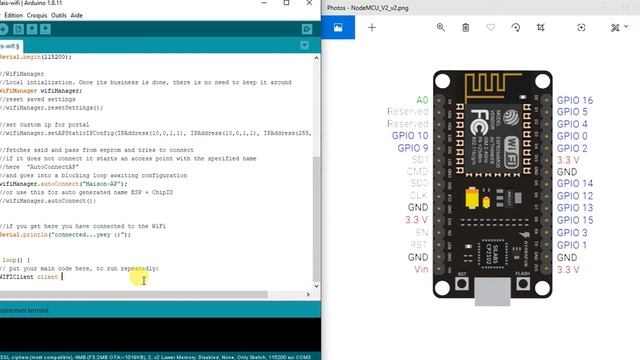The height and width of the screenshot is (360, 640).
Task: Click the '//set custom ip for portal' comment
Action: (44, 124)
